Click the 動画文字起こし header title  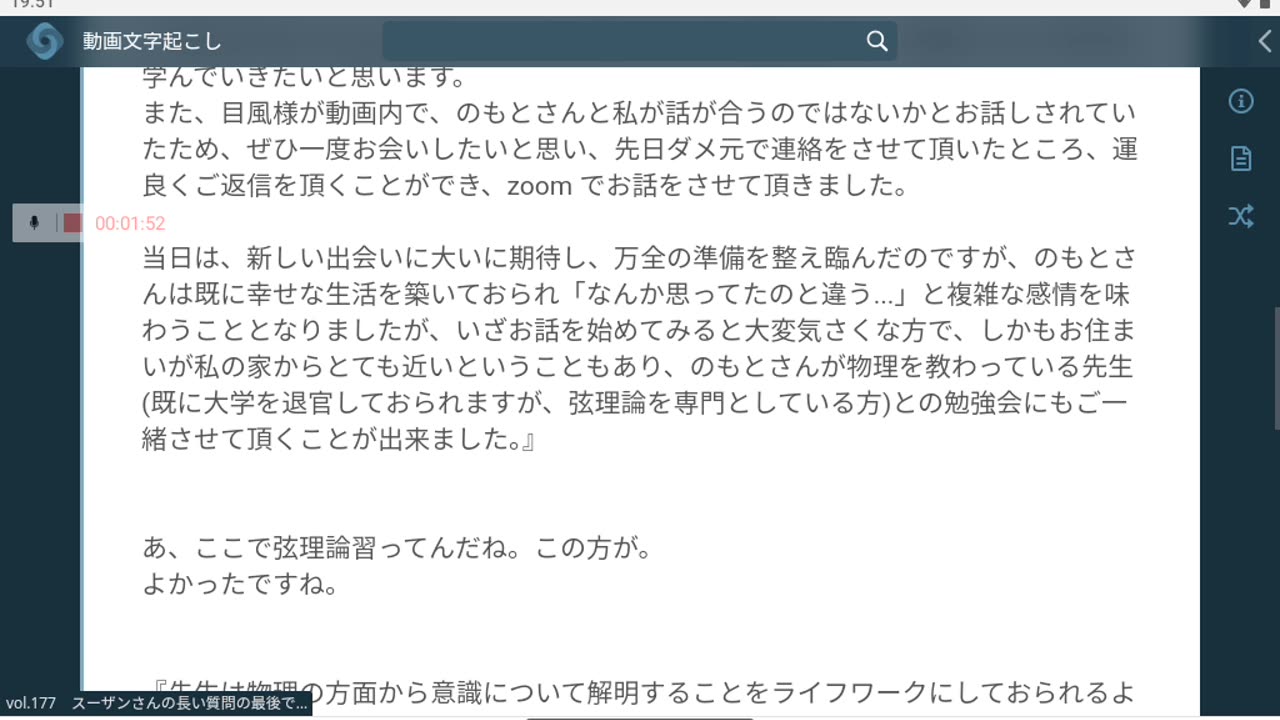tap(152, 42)
